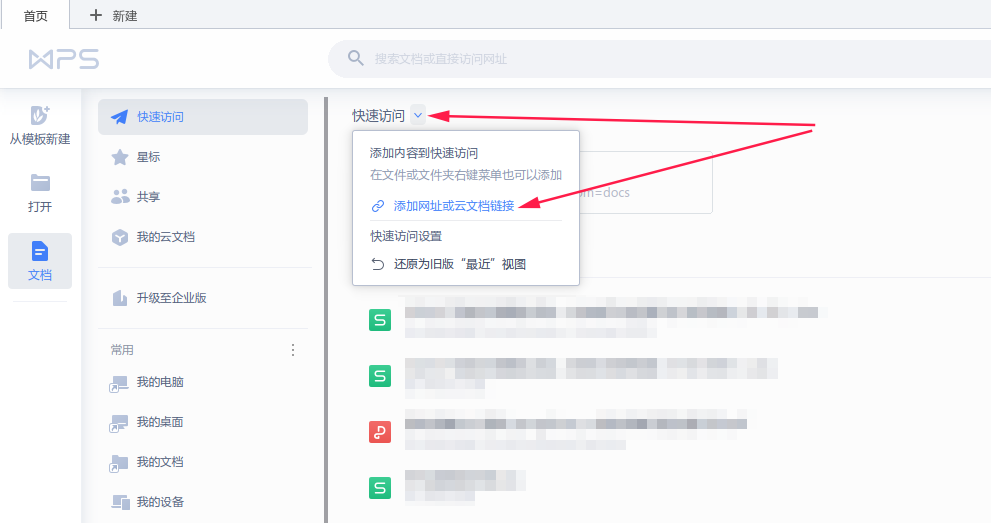Viewport: 991px width, 523px height.
Task: Select the 文档 sidebar icon
Action: click(x=40, y=251)
